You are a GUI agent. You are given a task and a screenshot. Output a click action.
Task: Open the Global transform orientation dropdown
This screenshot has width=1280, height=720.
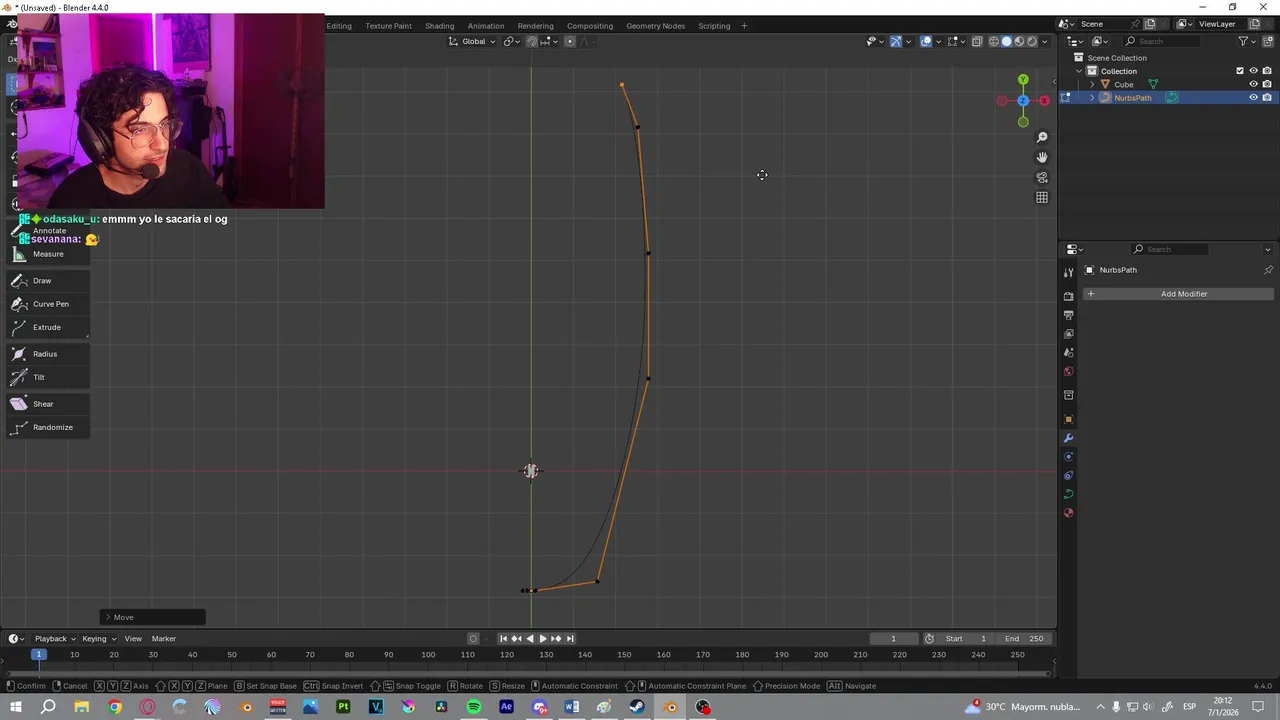point(472,41)
